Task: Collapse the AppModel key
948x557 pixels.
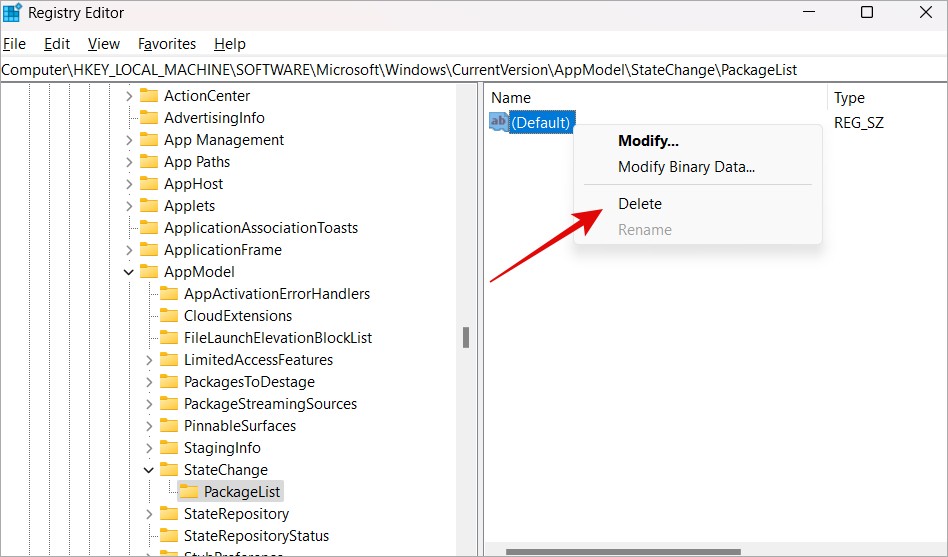Action: coord(129,272)
